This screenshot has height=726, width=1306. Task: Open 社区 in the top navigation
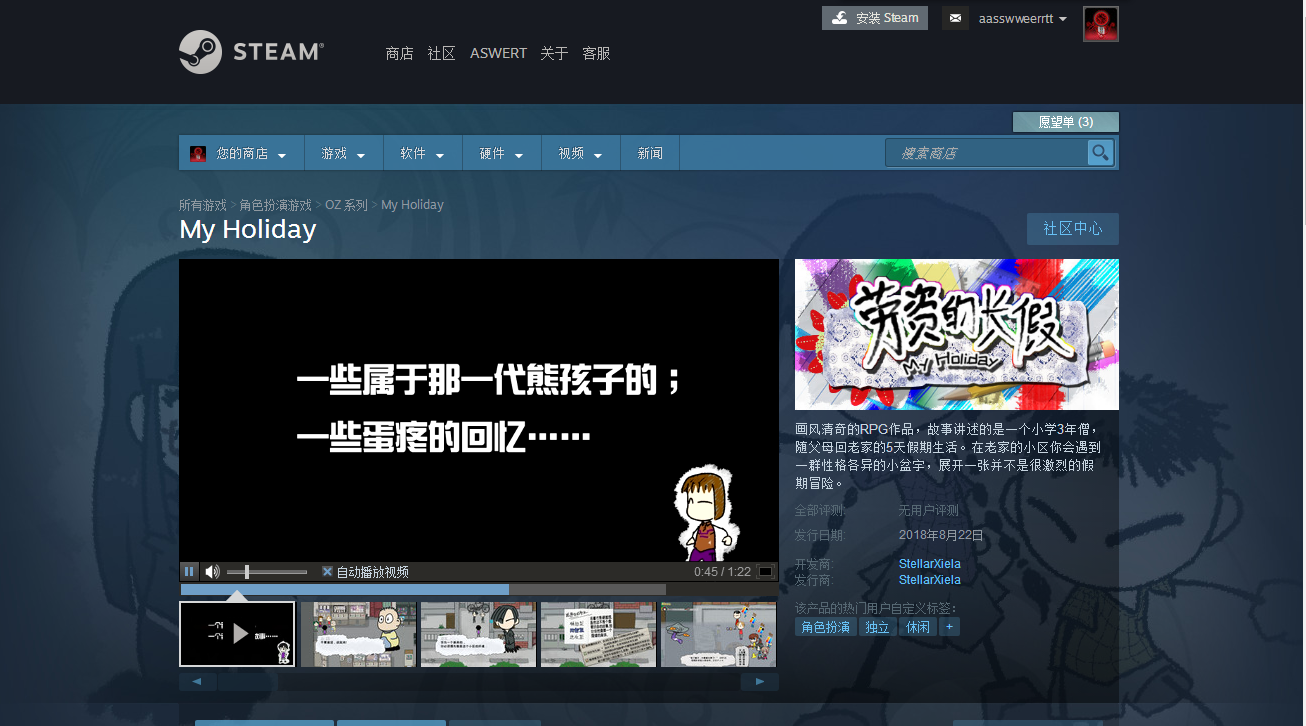point(441,53)
